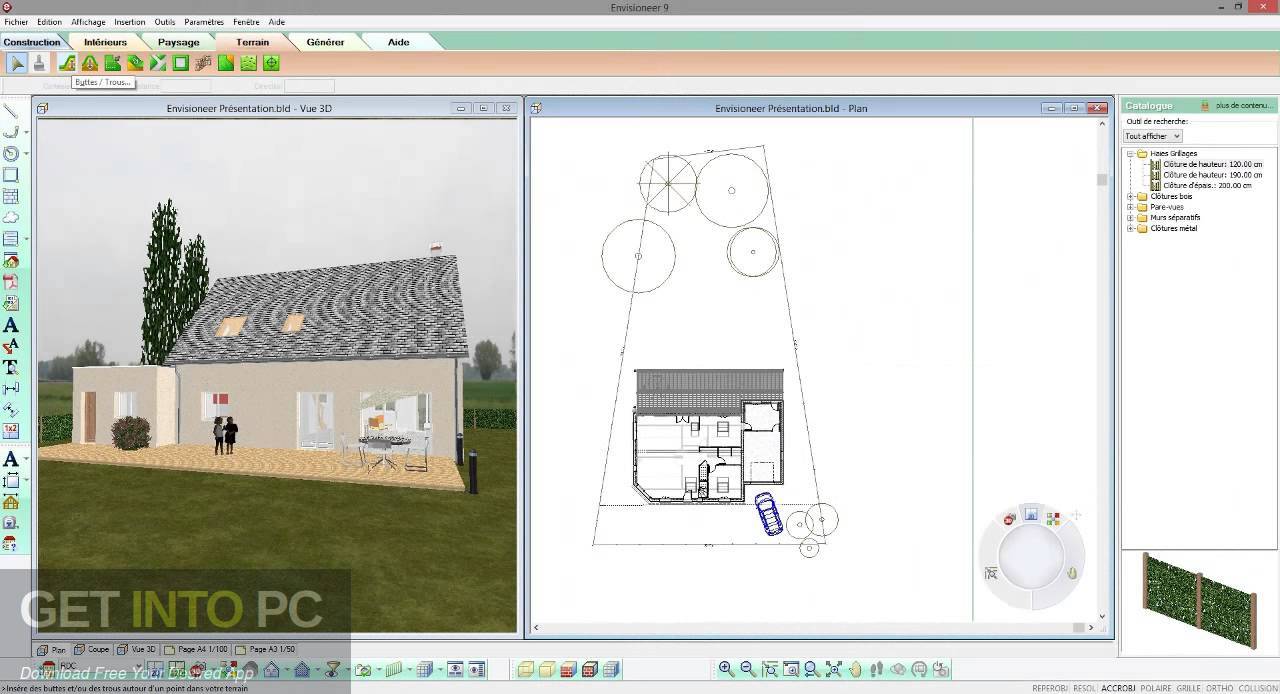Open the Coupe view tab at bottom
The height and width of the screenshot is (694, 1280).
[x=92, y=650]
